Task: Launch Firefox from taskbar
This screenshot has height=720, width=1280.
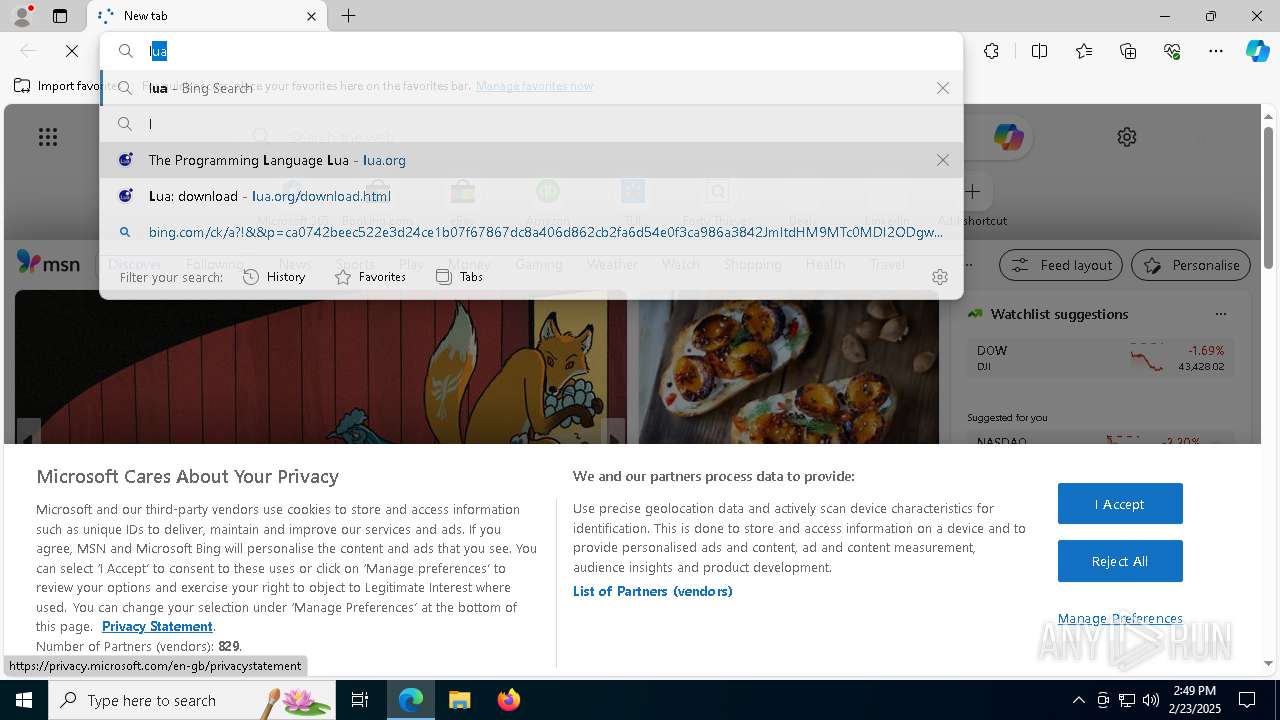Action: (508, 700)
